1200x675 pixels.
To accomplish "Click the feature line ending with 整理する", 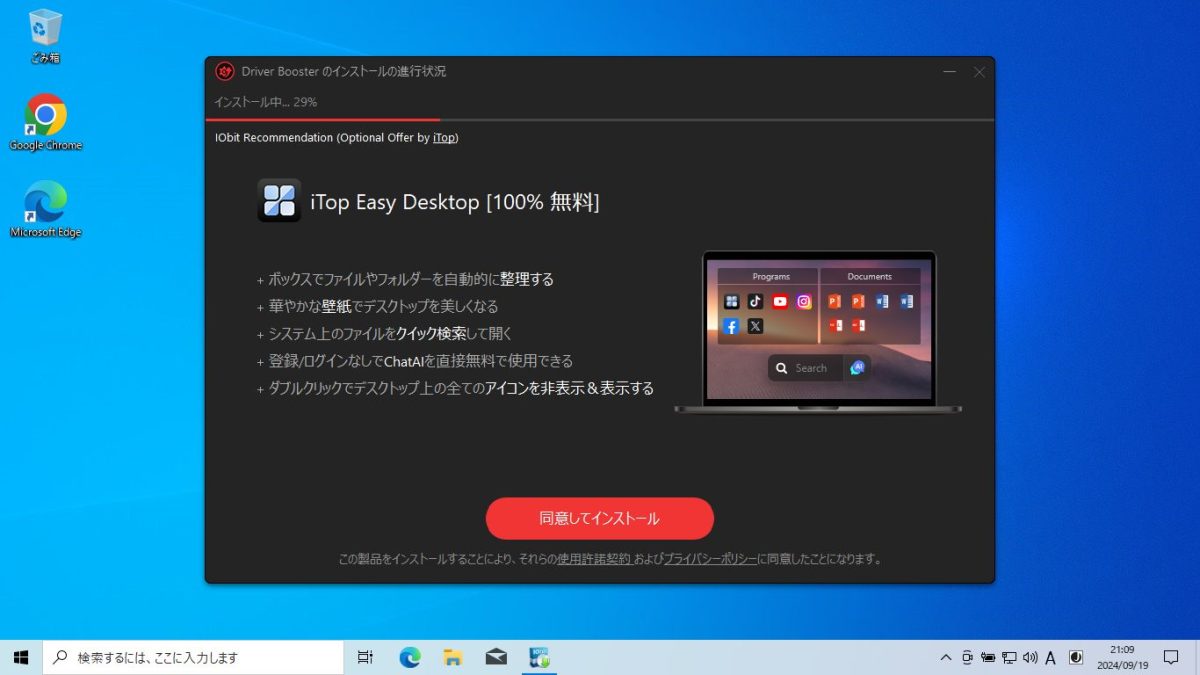I will (405, 279).
